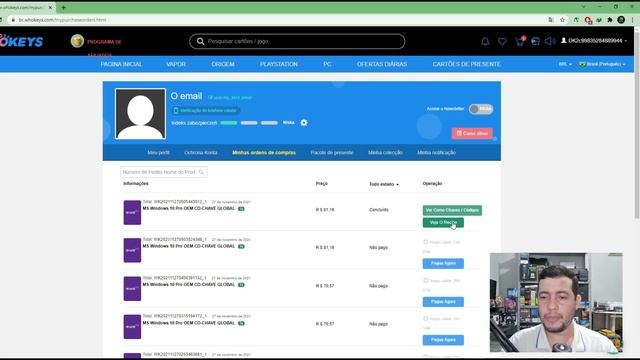Go to PÁGINA INICIAL in the navigation bar
Image resolution: width=640 pixels, height=360 pixels.
point(121,64)
